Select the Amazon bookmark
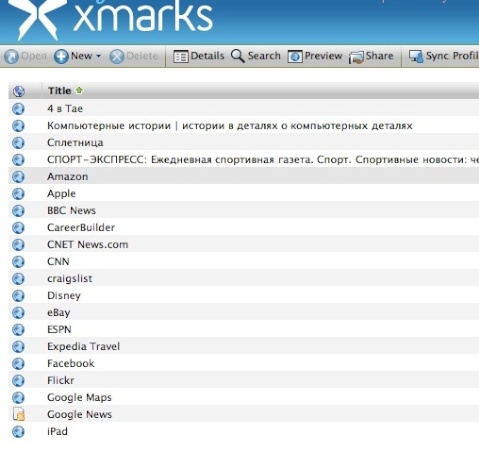Image resolution: width=479 pixels, height=469 pixels. pyautogui.click(x=244, y=177)
